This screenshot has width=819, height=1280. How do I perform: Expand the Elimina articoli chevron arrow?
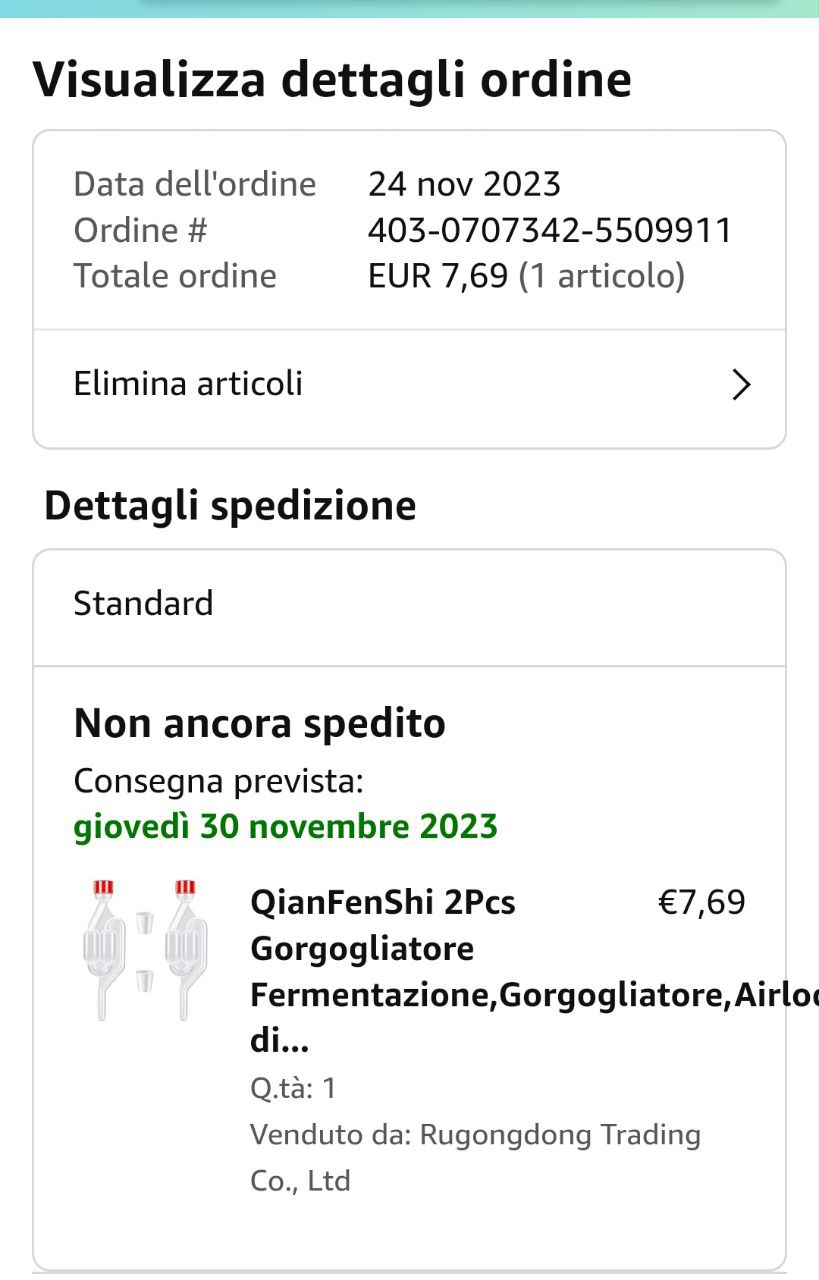(740, 385)
